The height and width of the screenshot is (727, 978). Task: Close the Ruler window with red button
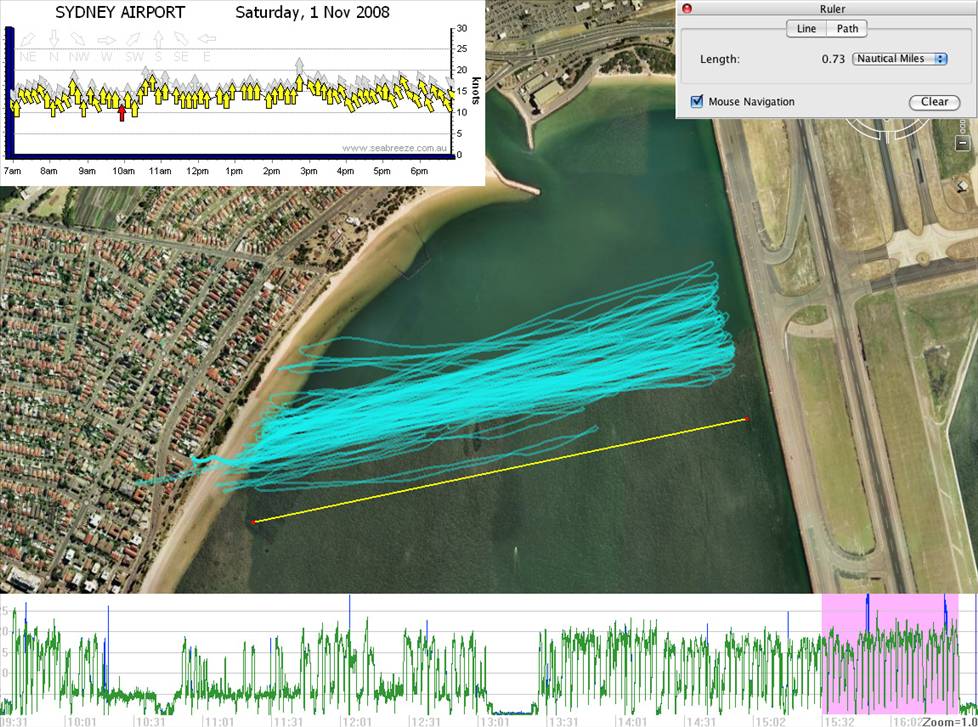[x=686, y=9]
